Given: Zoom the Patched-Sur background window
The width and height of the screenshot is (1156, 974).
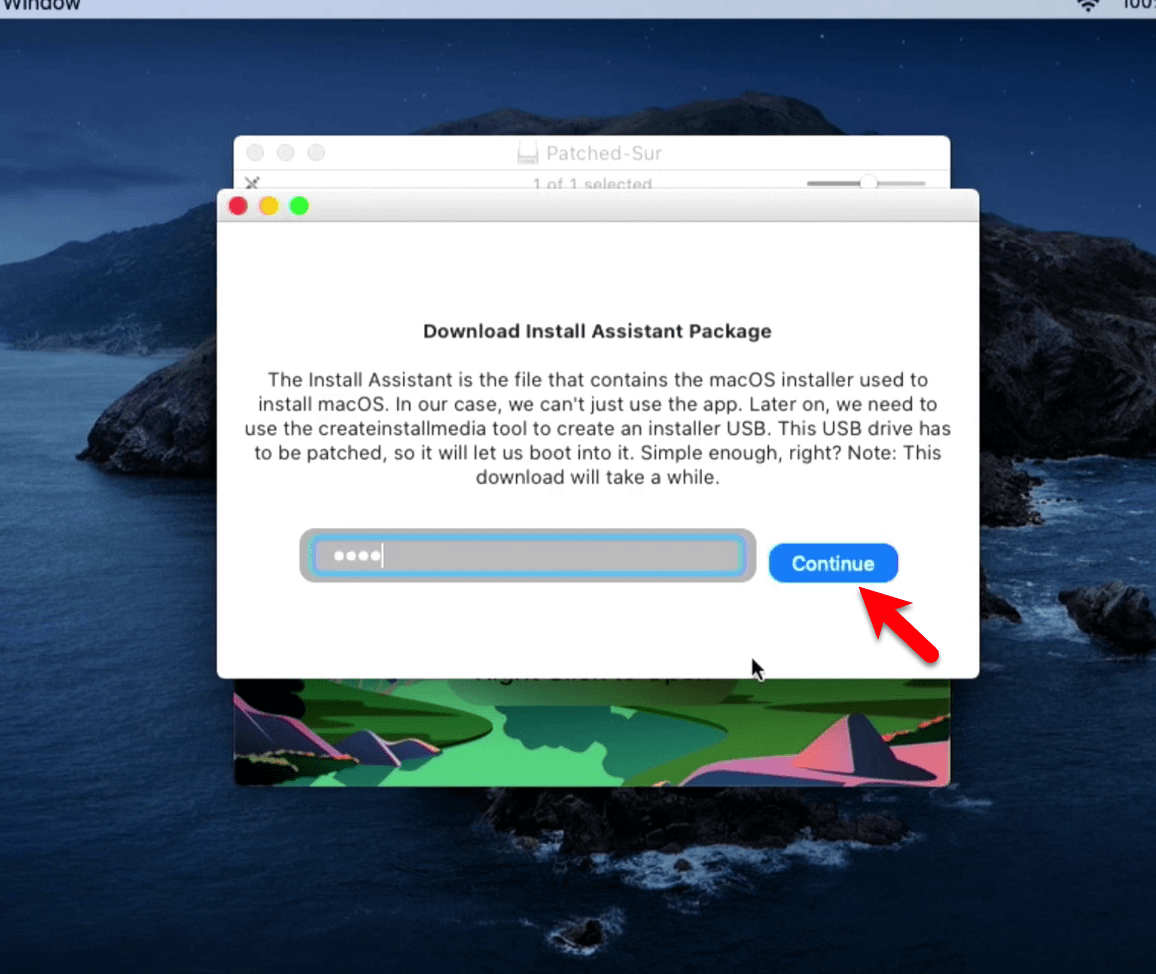Looking at the screenshot, I should coord(316,153).
